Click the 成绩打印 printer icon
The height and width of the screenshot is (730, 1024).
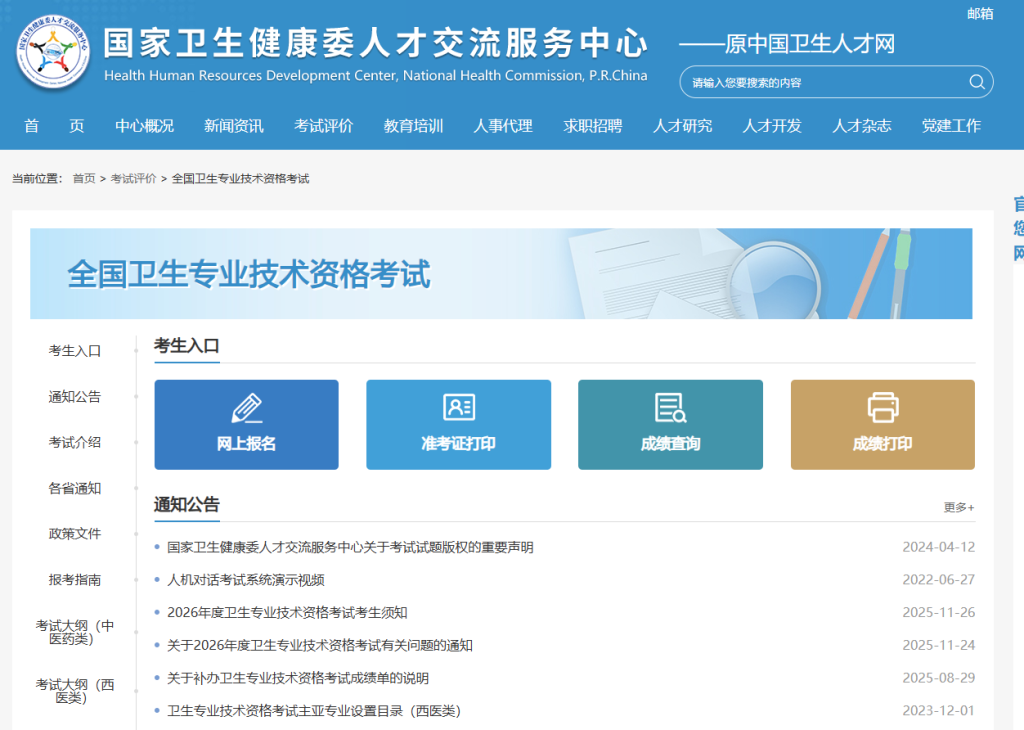(882, 409)
